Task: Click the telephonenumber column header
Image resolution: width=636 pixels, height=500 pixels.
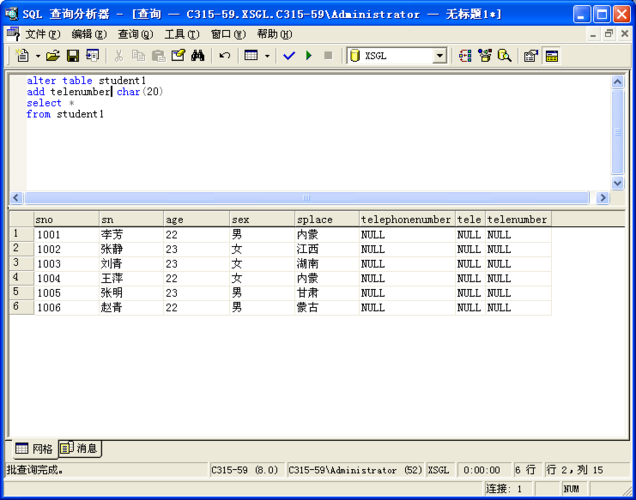Action: [x=407, y=219]
